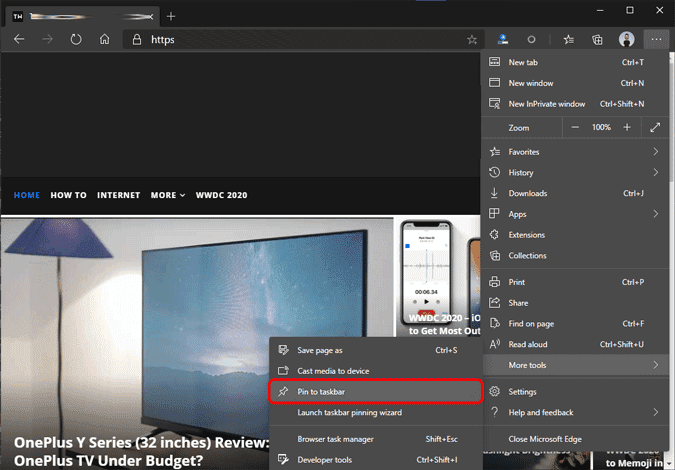Click the INTERNET navigation link

118,195
